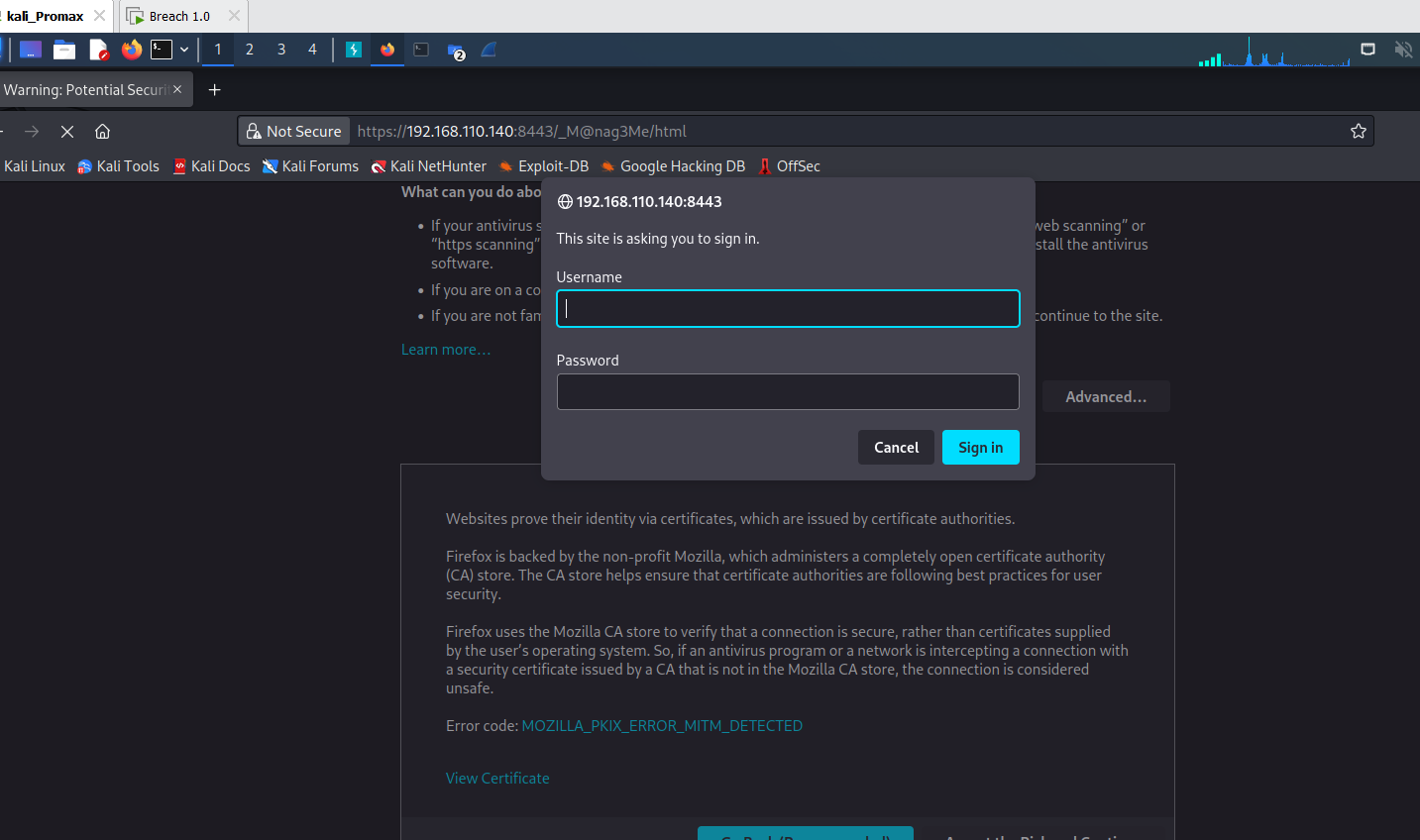Image resolution: width=1420 pixels, height=840 pixels.
Task: Follow the Learn more… link
Action: (x=446, y=350)
